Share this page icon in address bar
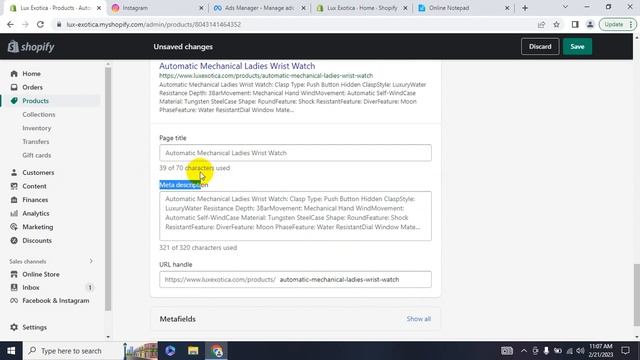This screenshot has height=360, width=640. (x=542, y=24)
